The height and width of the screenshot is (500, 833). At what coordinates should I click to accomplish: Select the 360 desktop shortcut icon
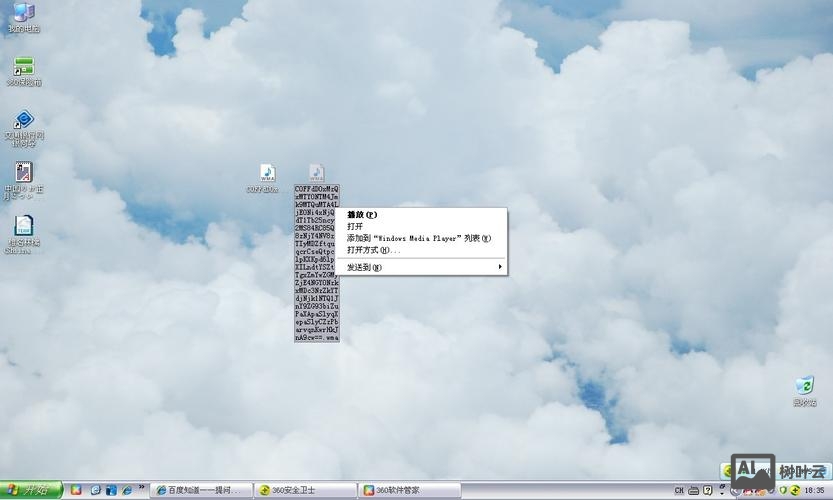[x=23, y=68]
